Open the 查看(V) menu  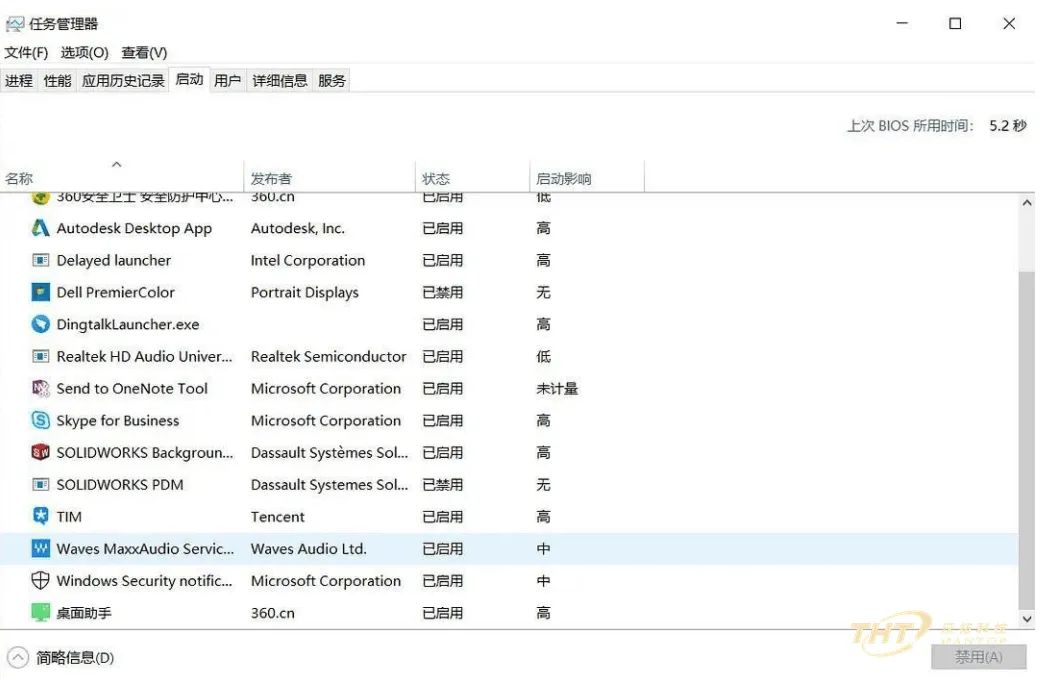[x=144, y=52]
